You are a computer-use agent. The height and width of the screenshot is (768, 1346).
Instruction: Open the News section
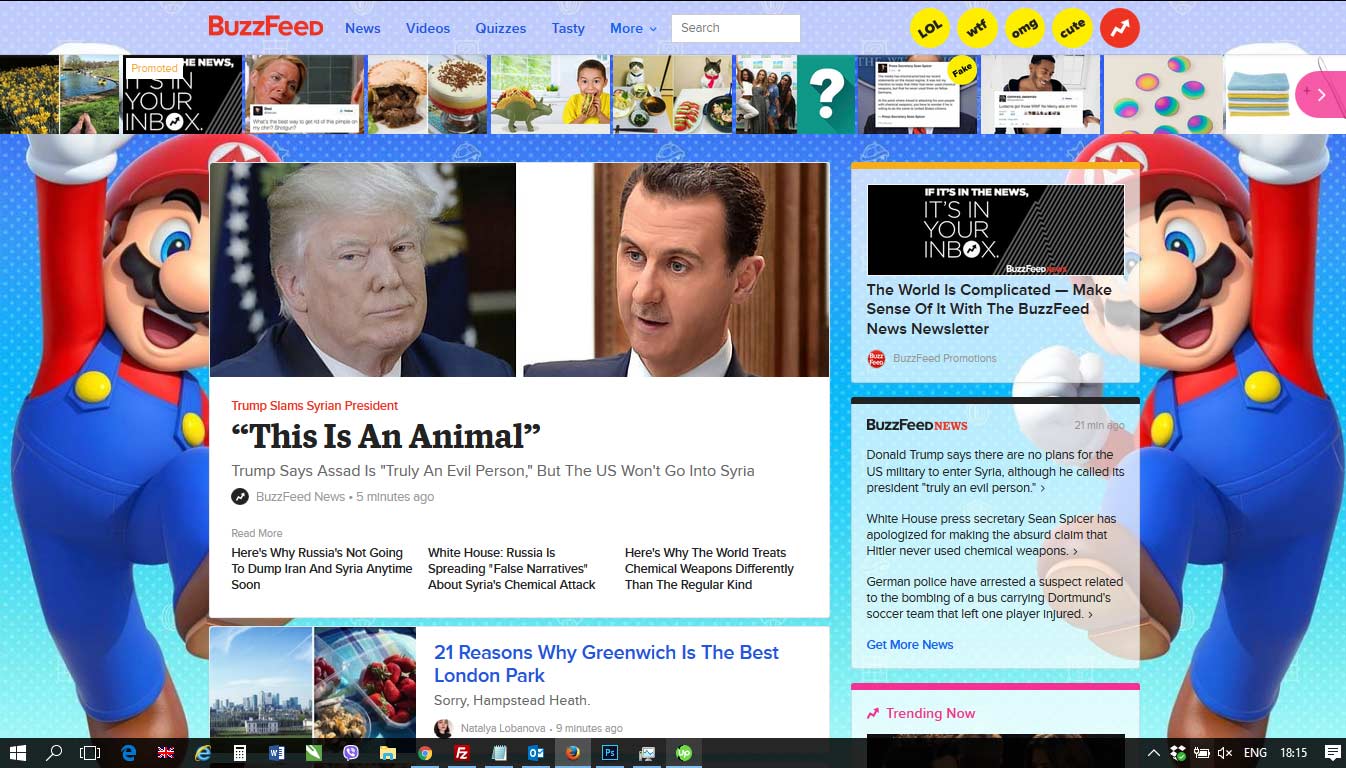coord(362,28)
